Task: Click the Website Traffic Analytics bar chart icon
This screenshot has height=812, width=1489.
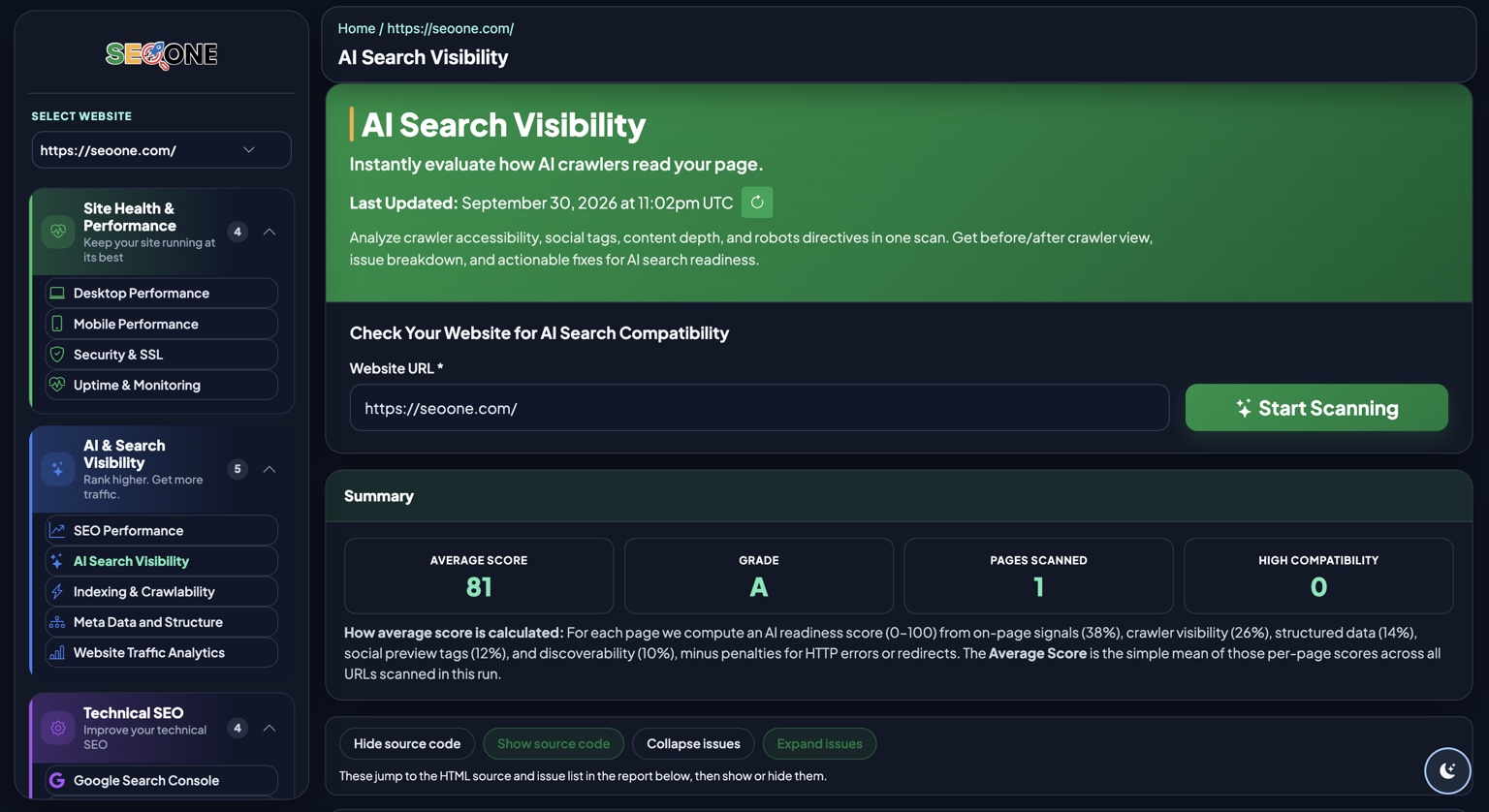Action: click(57, 652)
